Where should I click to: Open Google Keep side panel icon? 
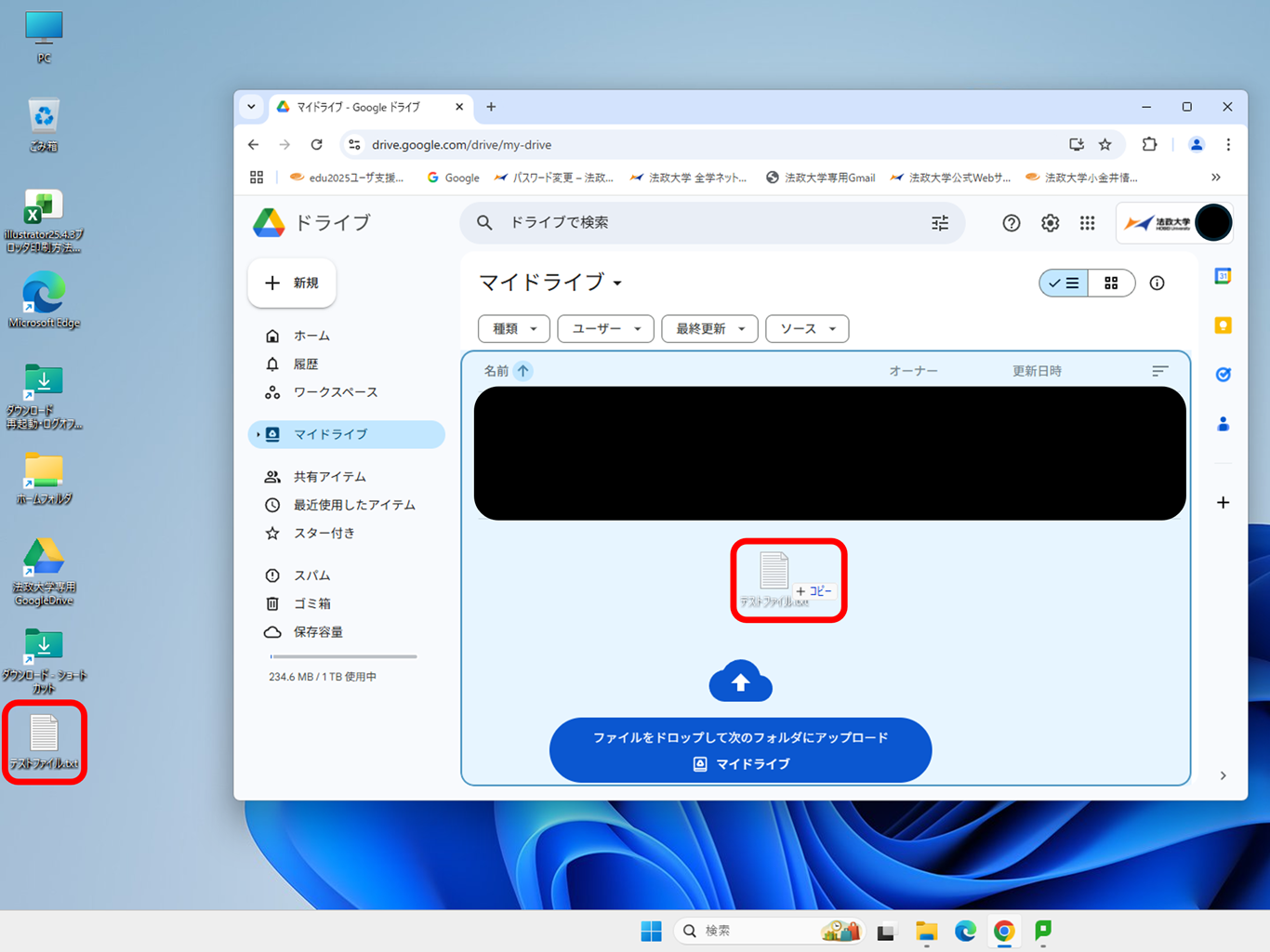click(1223, 325)
